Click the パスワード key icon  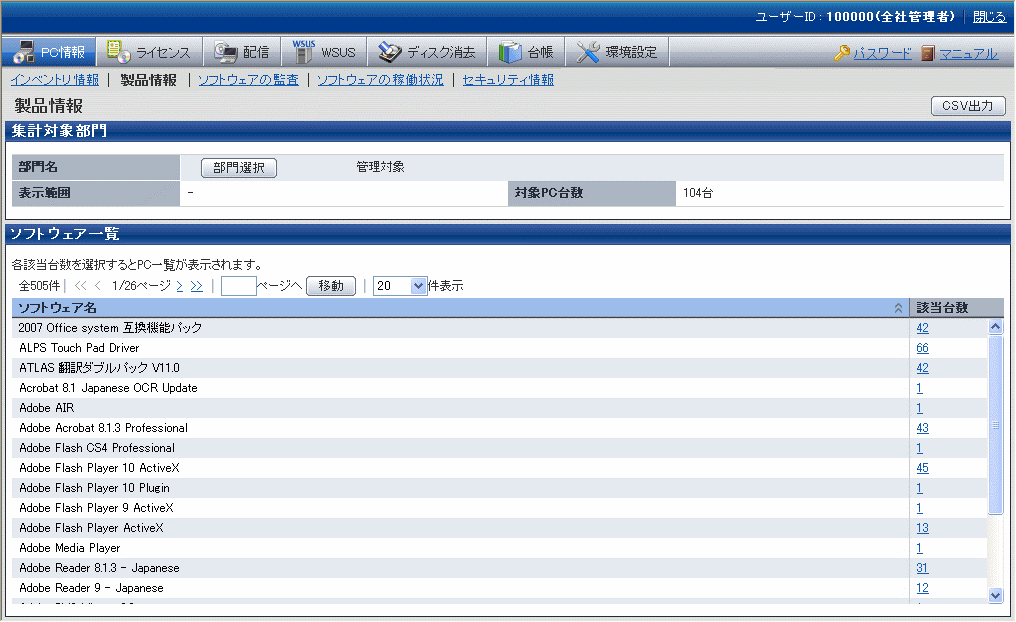(x=842, y=54)
